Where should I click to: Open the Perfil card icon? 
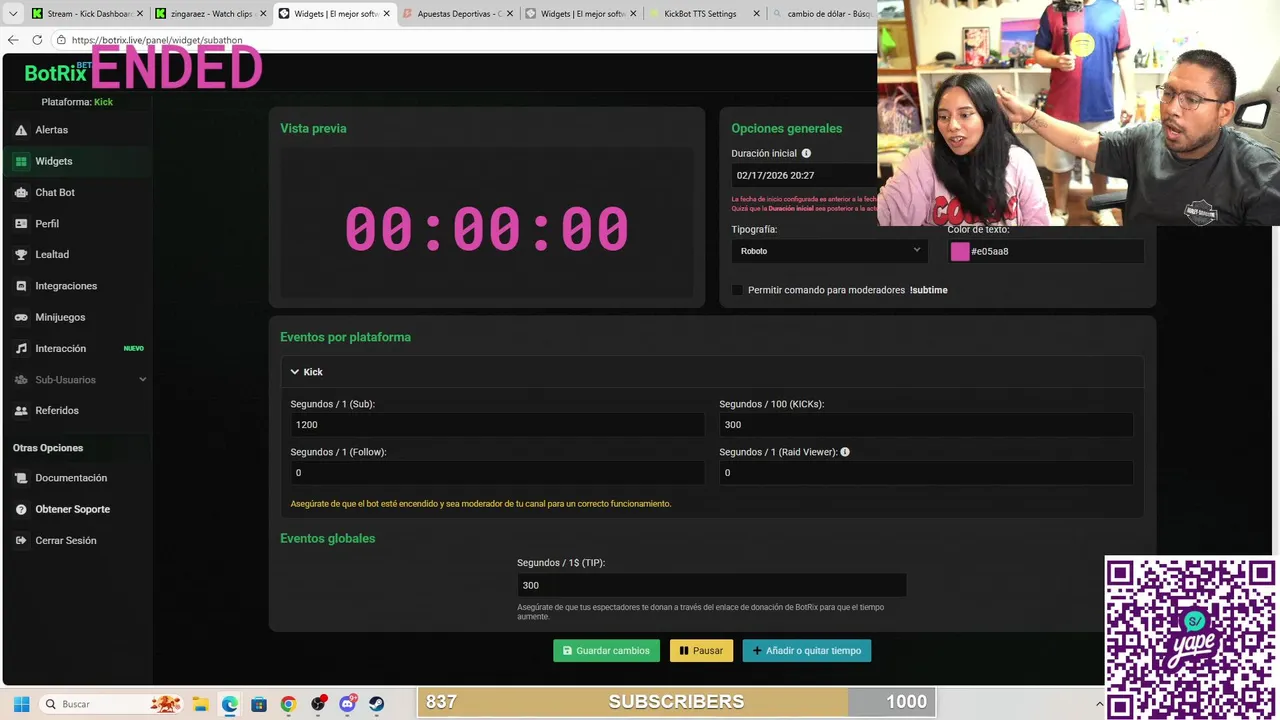click(21, 224)
